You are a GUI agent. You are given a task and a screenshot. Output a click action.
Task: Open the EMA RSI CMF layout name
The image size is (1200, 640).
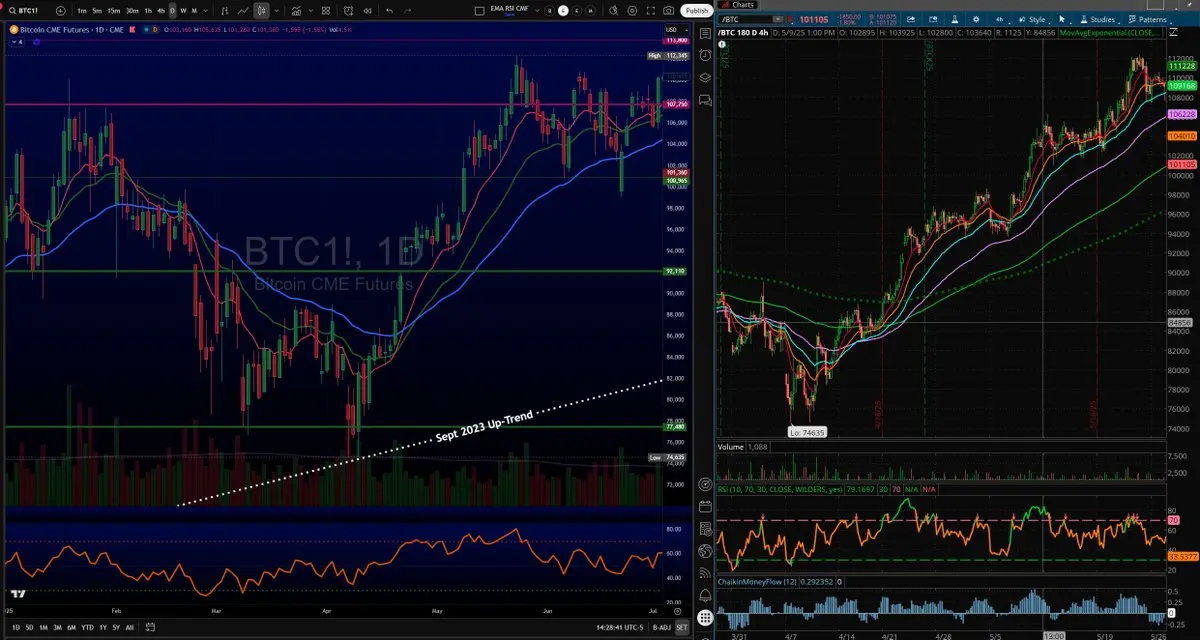(x=509, y=10)
